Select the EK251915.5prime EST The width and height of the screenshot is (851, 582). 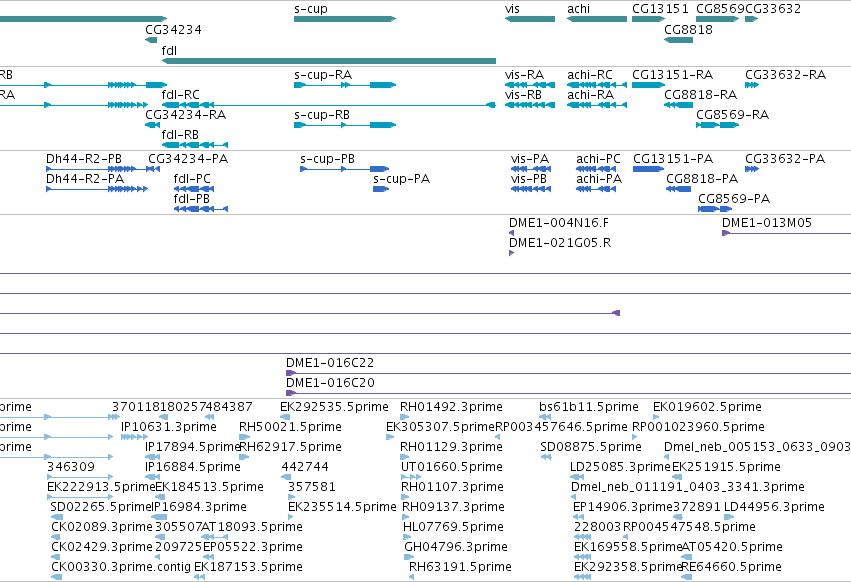point(677,477)
